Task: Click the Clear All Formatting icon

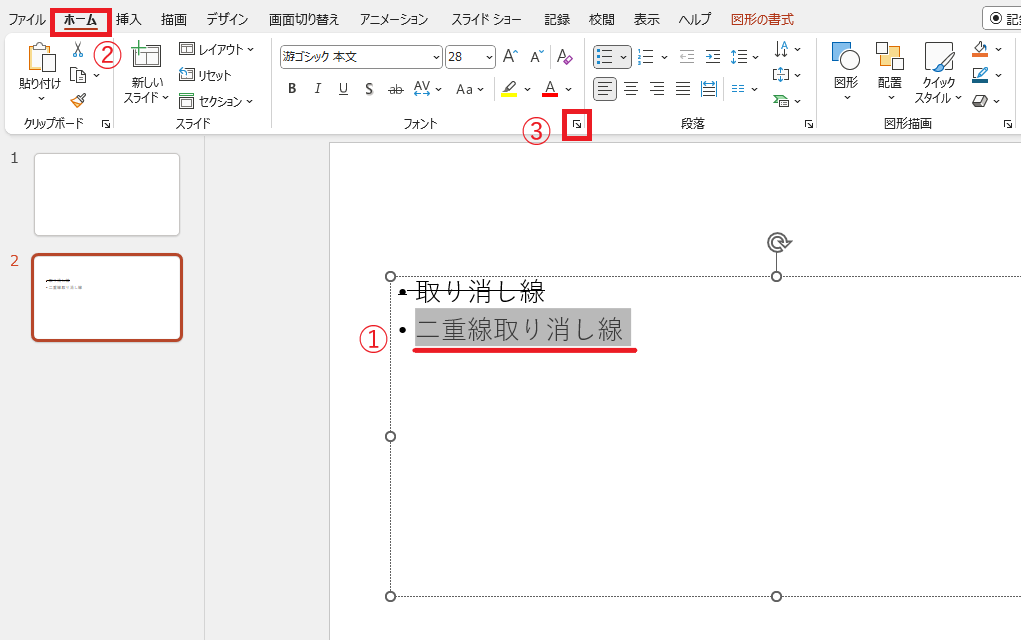Action: click(x=564, y=57)
